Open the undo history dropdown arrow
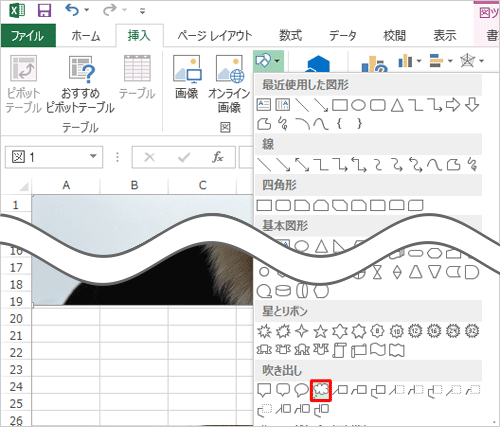 pyautogui.click(x=87, y=10)
